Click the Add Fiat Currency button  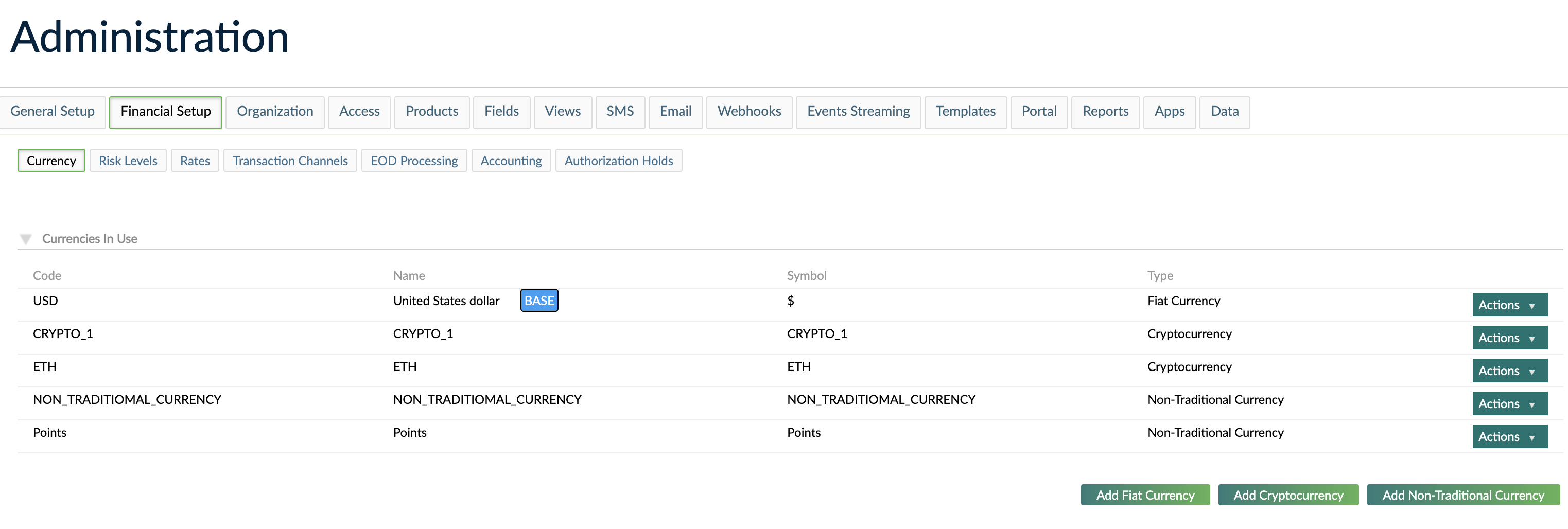coord(1145,495)
